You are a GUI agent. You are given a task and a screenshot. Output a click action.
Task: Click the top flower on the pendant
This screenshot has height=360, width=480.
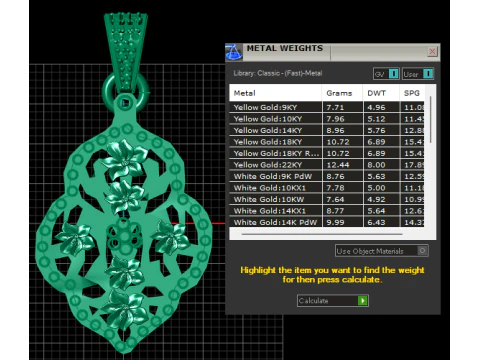pyautogui.click(x=124, y=159)
